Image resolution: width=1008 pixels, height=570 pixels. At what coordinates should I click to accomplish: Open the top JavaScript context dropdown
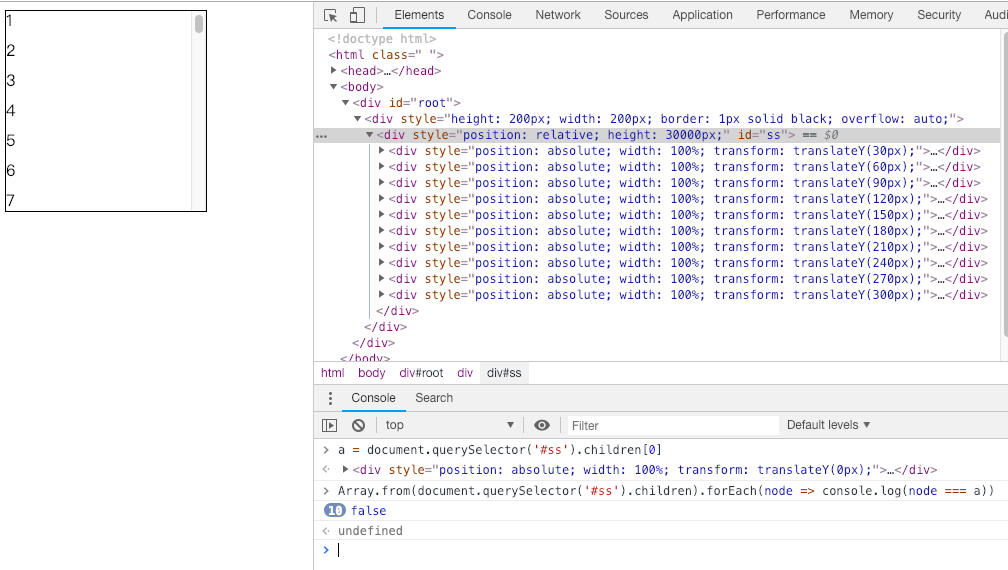[449, 425]
